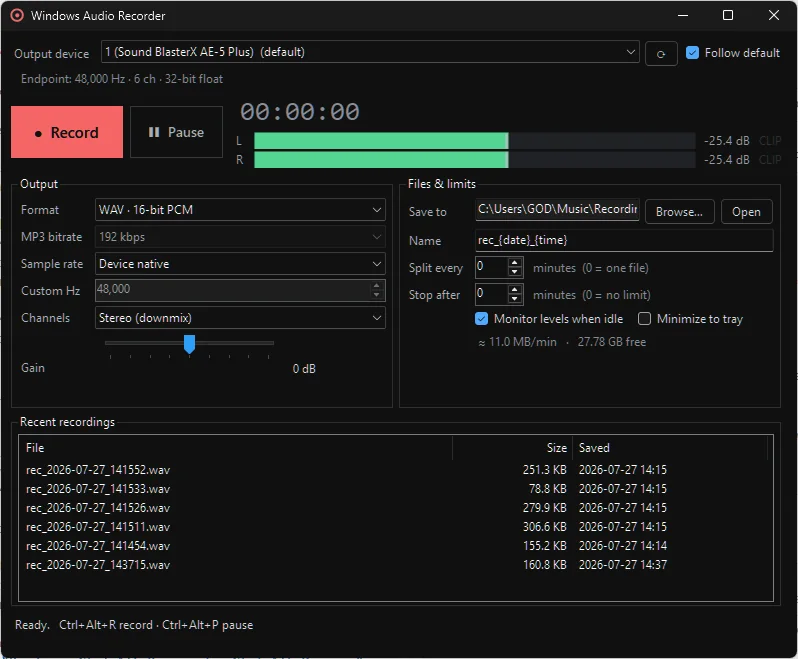Screen dimensions: 798x659
Task: Click the Split every number field
Action: tap(492, 267)
